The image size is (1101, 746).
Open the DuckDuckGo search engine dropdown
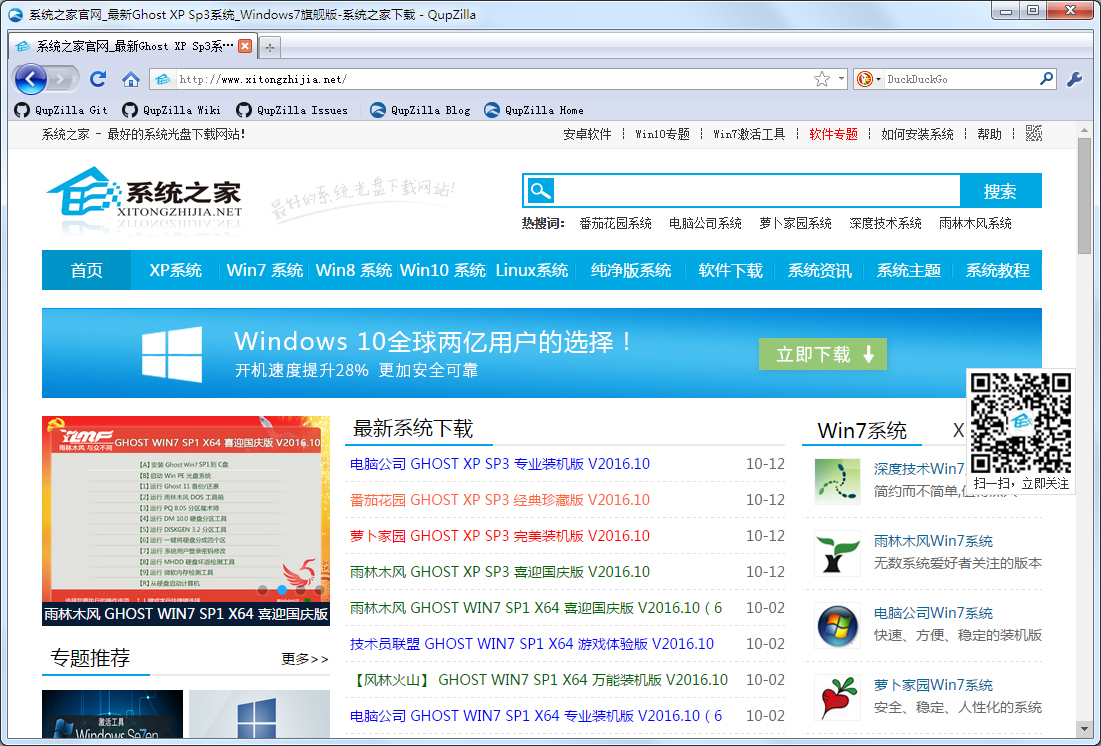[869, 79]
